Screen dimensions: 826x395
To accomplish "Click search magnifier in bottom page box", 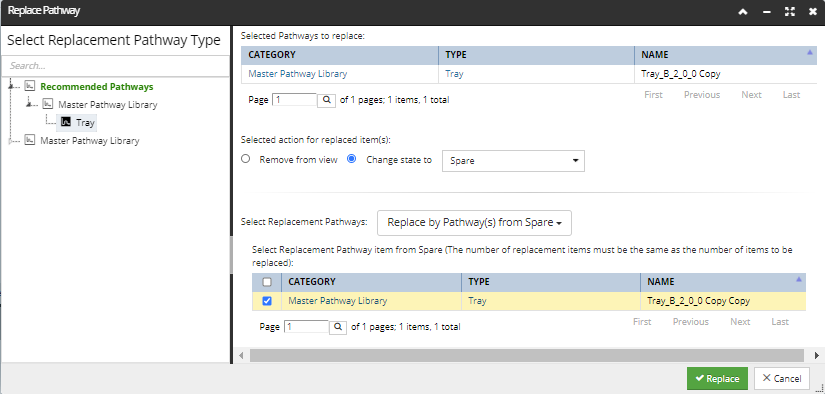I will coord(338,327).
